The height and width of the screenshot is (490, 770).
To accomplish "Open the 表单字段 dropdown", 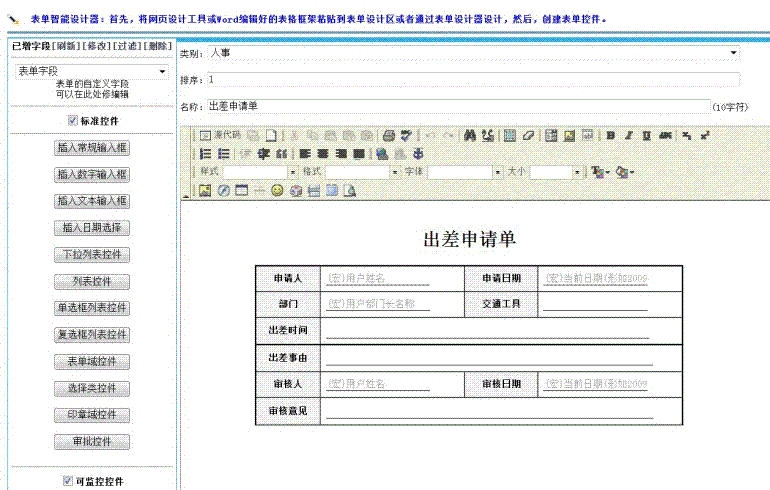I will (92, 71).
